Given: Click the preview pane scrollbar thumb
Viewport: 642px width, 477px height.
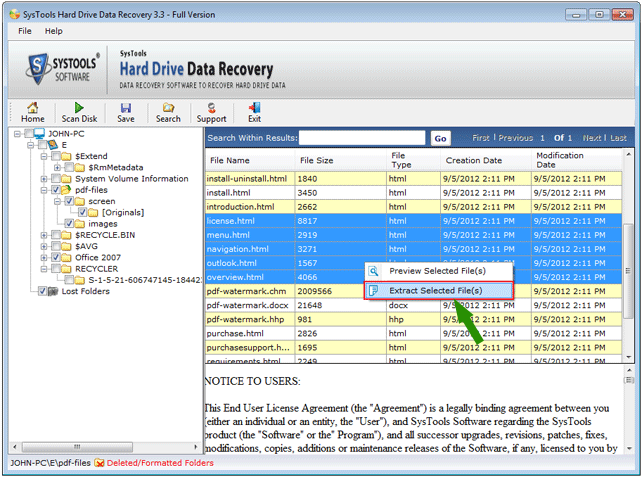Looking at the screenshot, I should click(x=628, y=380).
